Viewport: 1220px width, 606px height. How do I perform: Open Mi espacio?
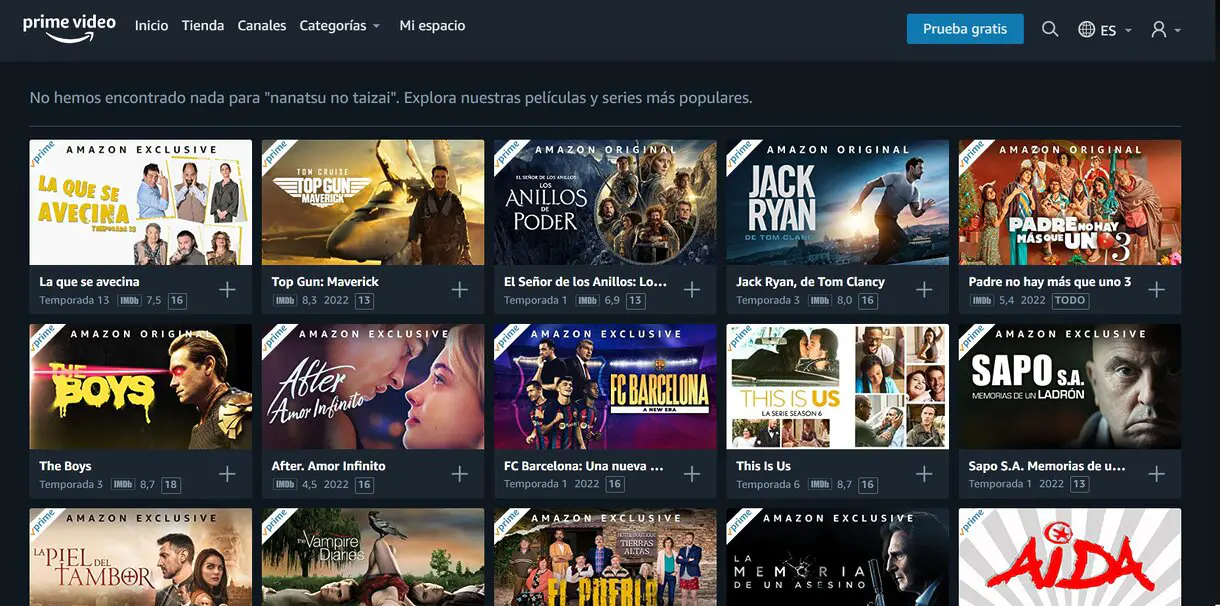432,26
